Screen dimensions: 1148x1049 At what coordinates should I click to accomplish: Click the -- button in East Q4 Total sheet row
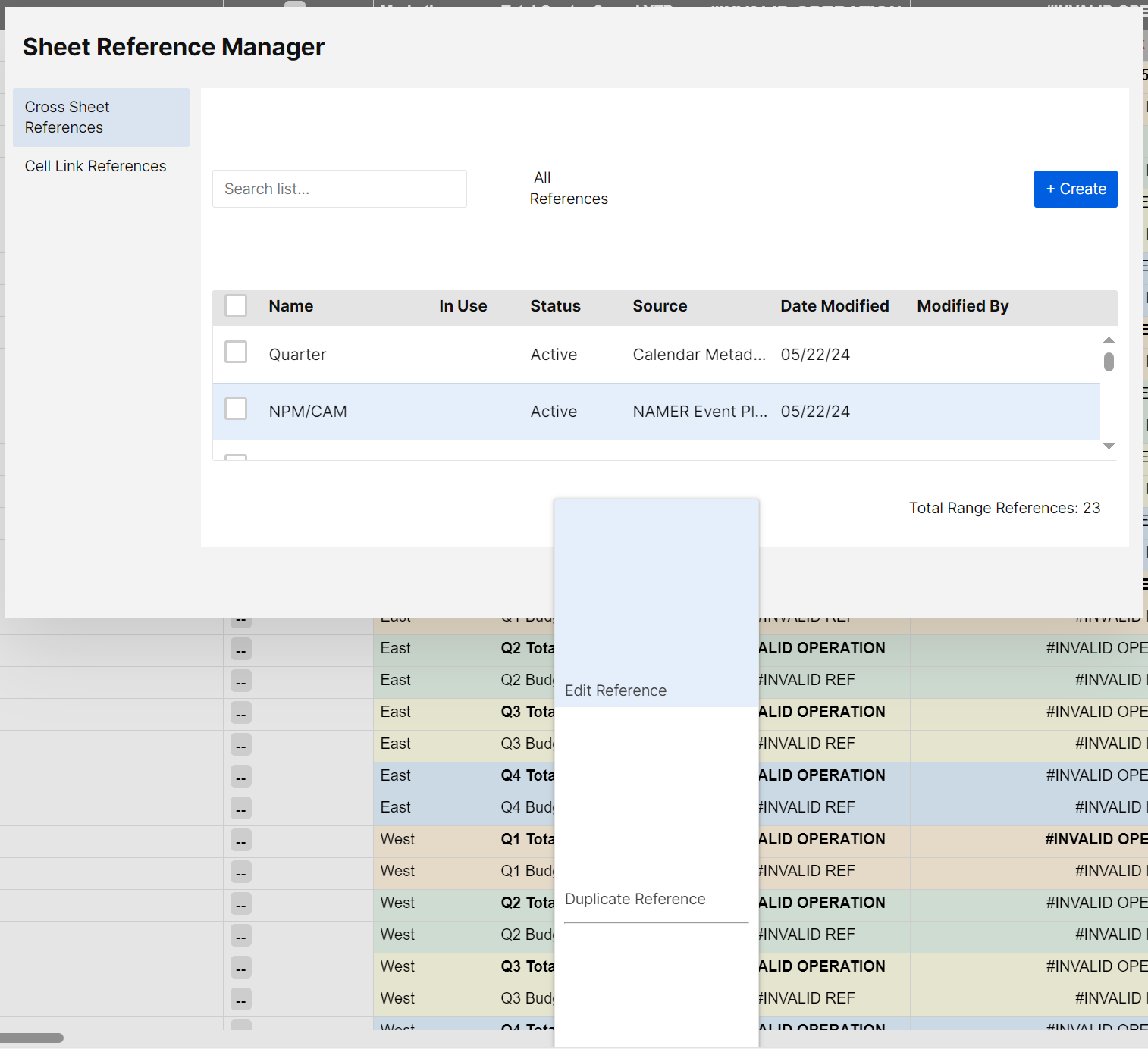click(x=241, y=777)
